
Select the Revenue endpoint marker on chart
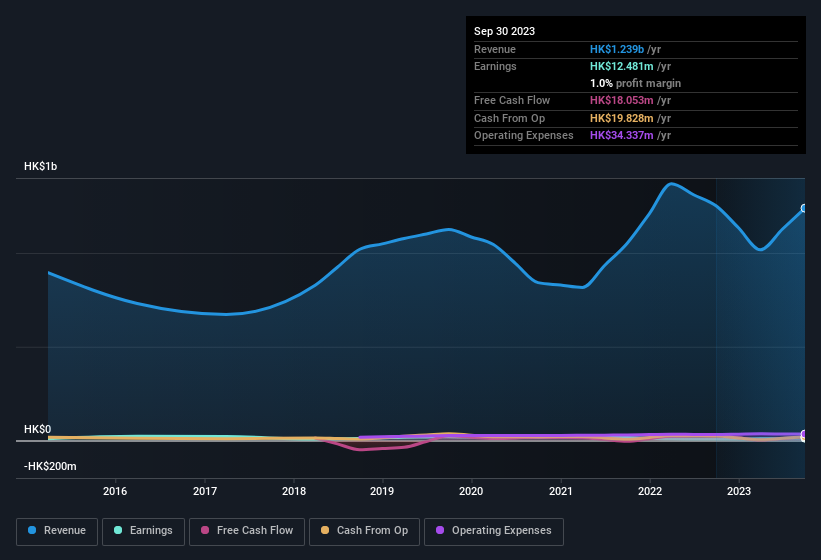[804, 208]
